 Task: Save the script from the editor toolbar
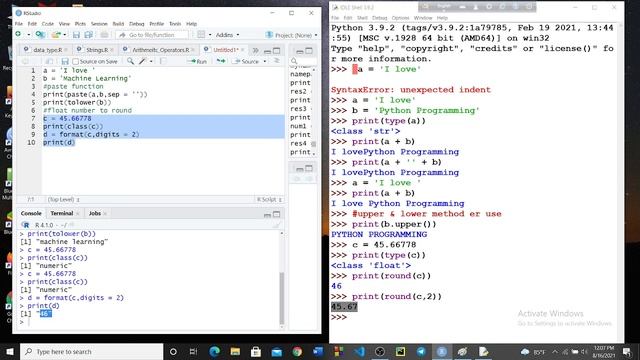(65, 61)
